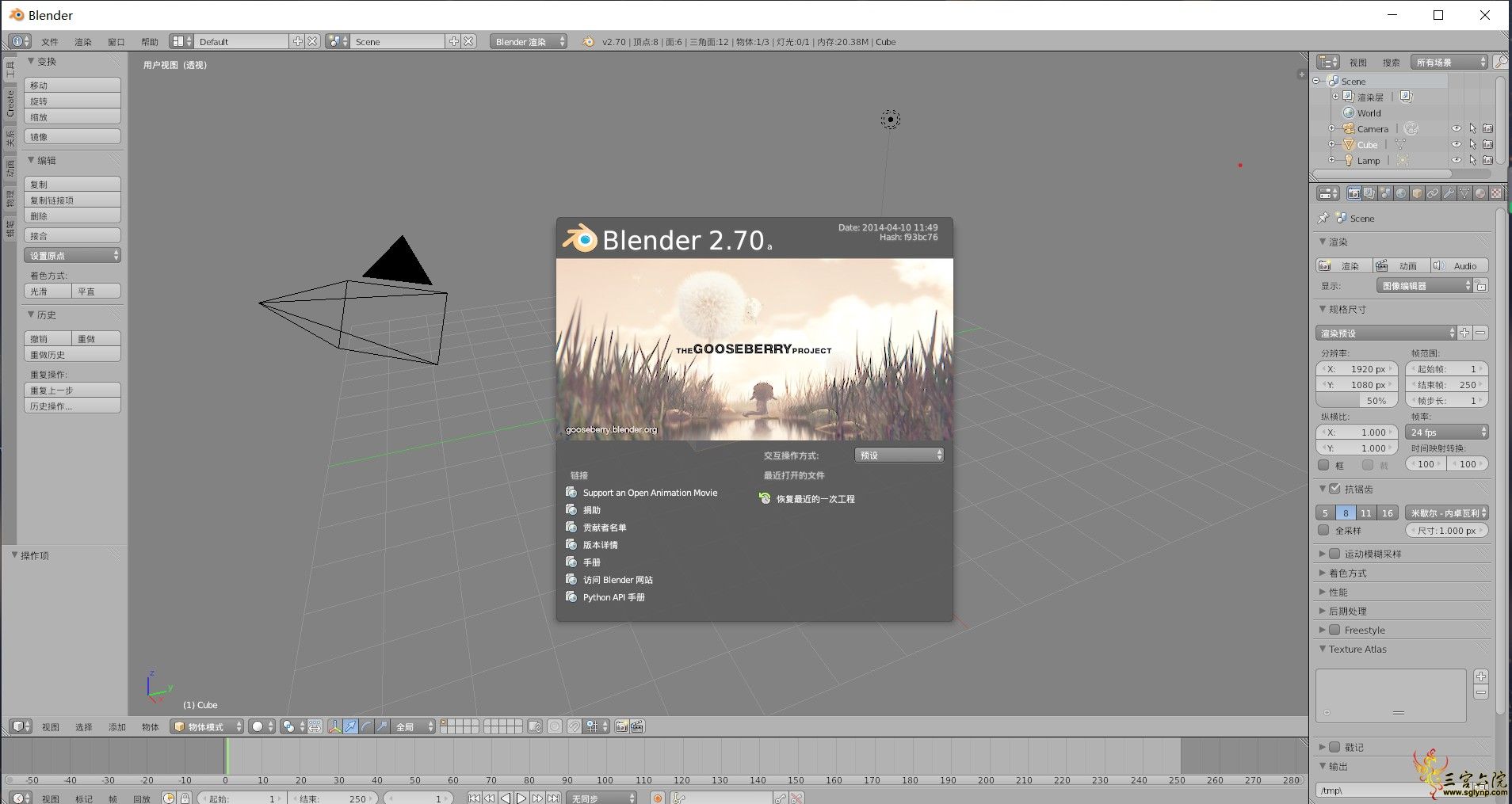Click the outliner search magnifier icon
This screenshot has width=1512, height=804.
pos(1500,62)
